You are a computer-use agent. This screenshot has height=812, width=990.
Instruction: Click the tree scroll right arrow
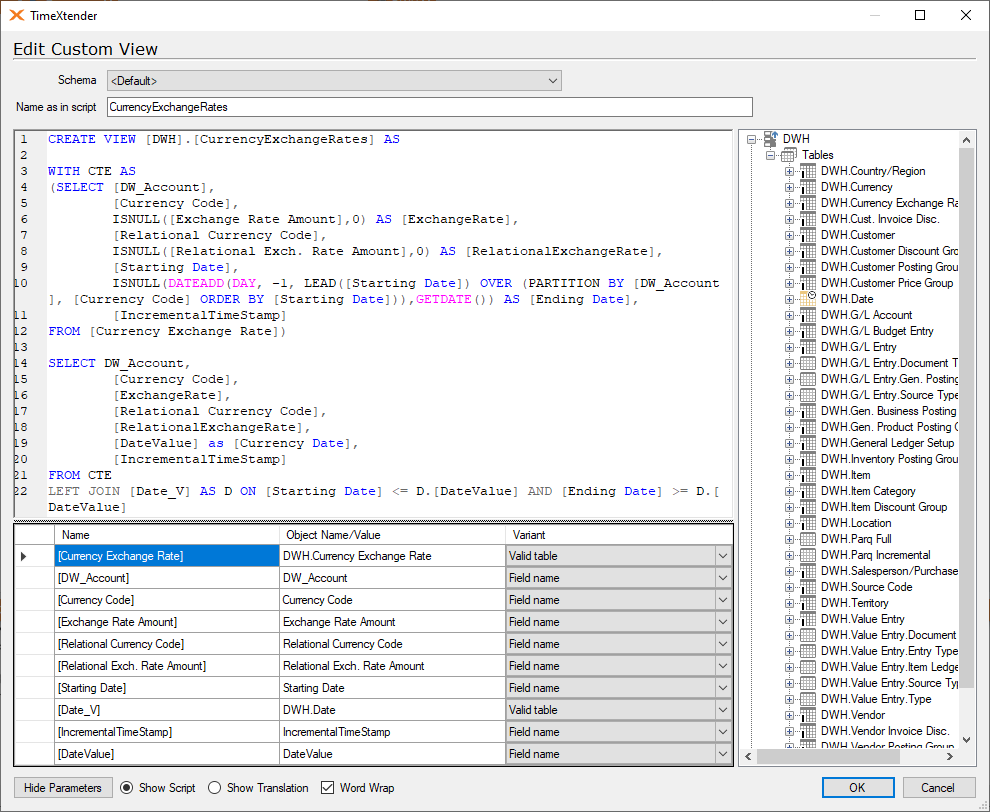coord(950,756)
